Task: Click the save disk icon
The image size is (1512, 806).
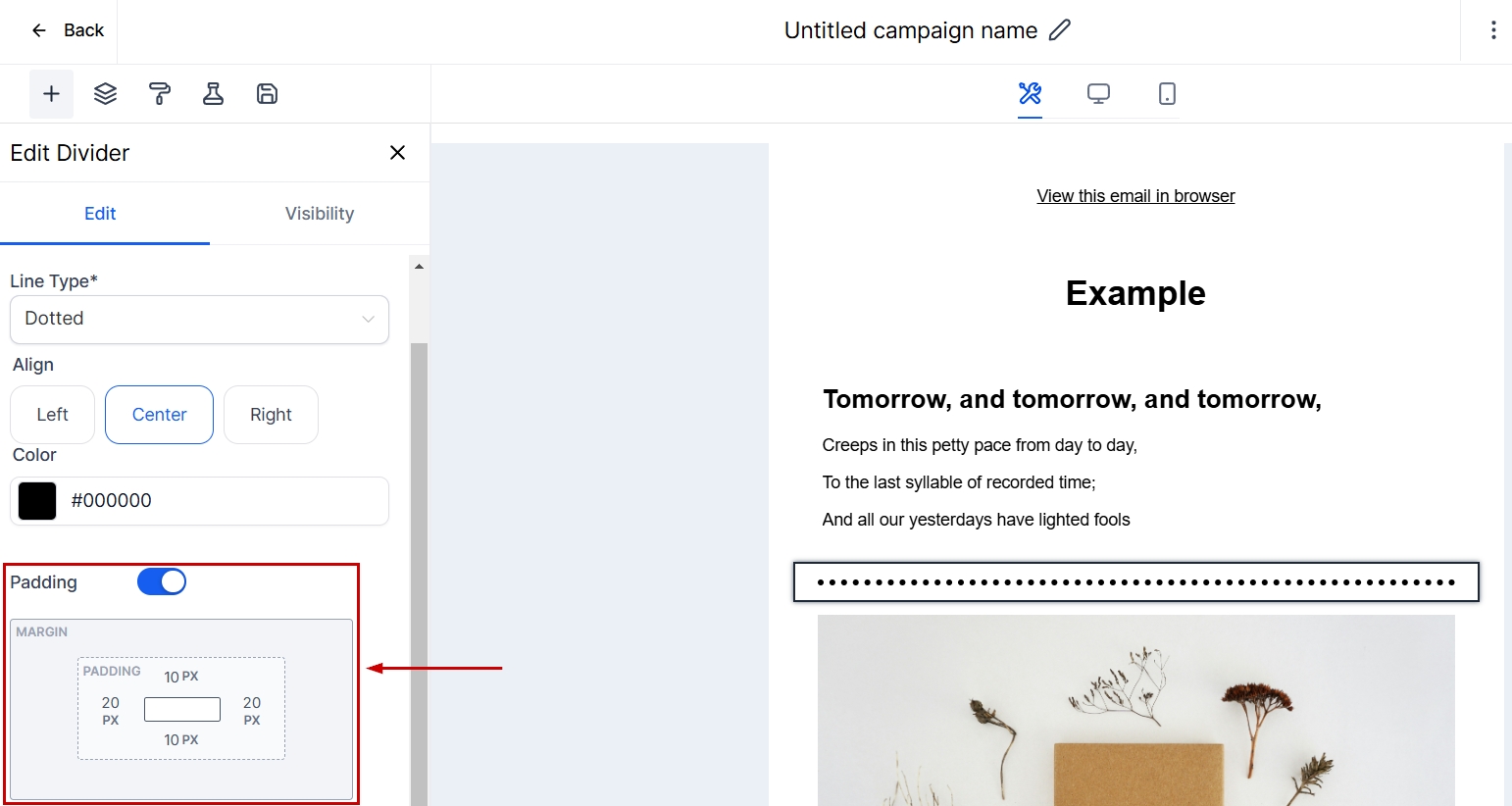Action: pos(267,94)
